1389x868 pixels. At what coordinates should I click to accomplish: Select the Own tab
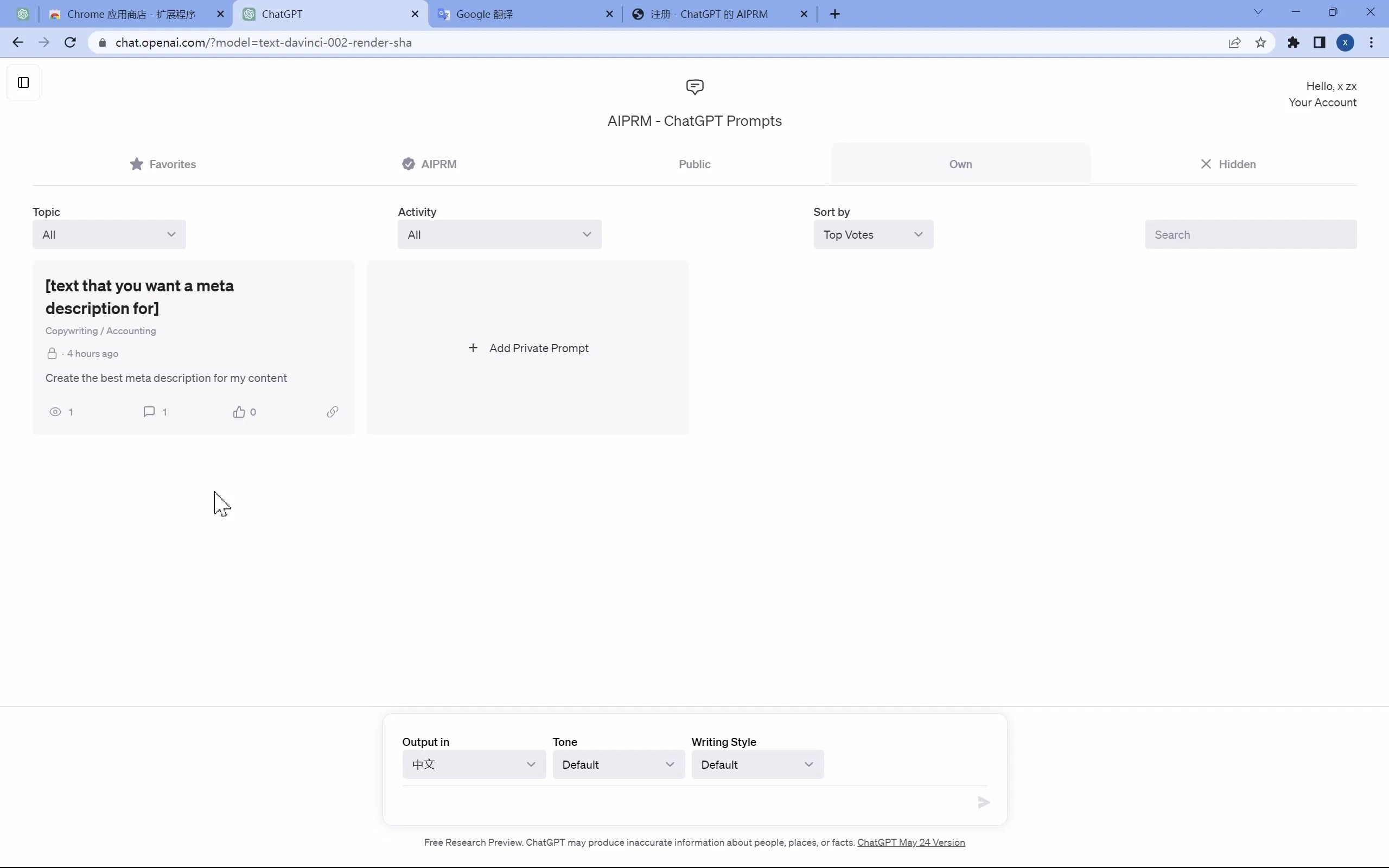(960, 164)
